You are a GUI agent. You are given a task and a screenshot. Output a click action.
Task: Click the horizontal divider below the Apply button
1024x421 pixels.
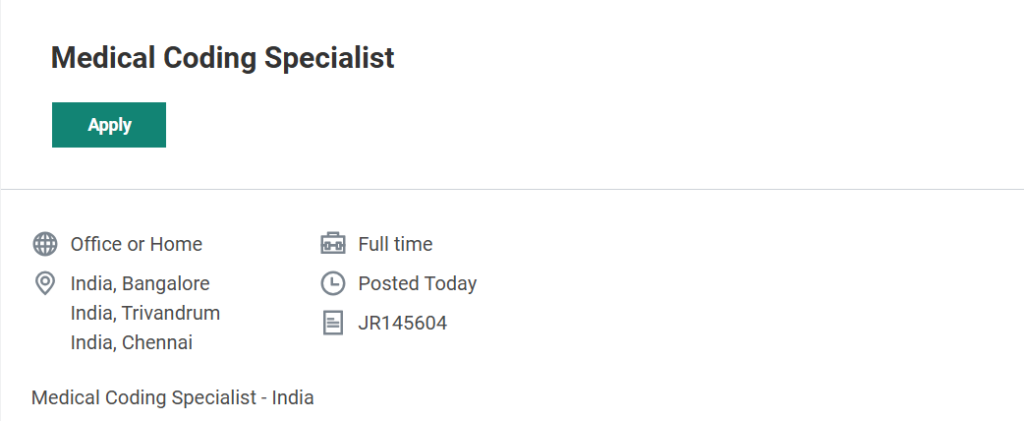click(512, 189)
